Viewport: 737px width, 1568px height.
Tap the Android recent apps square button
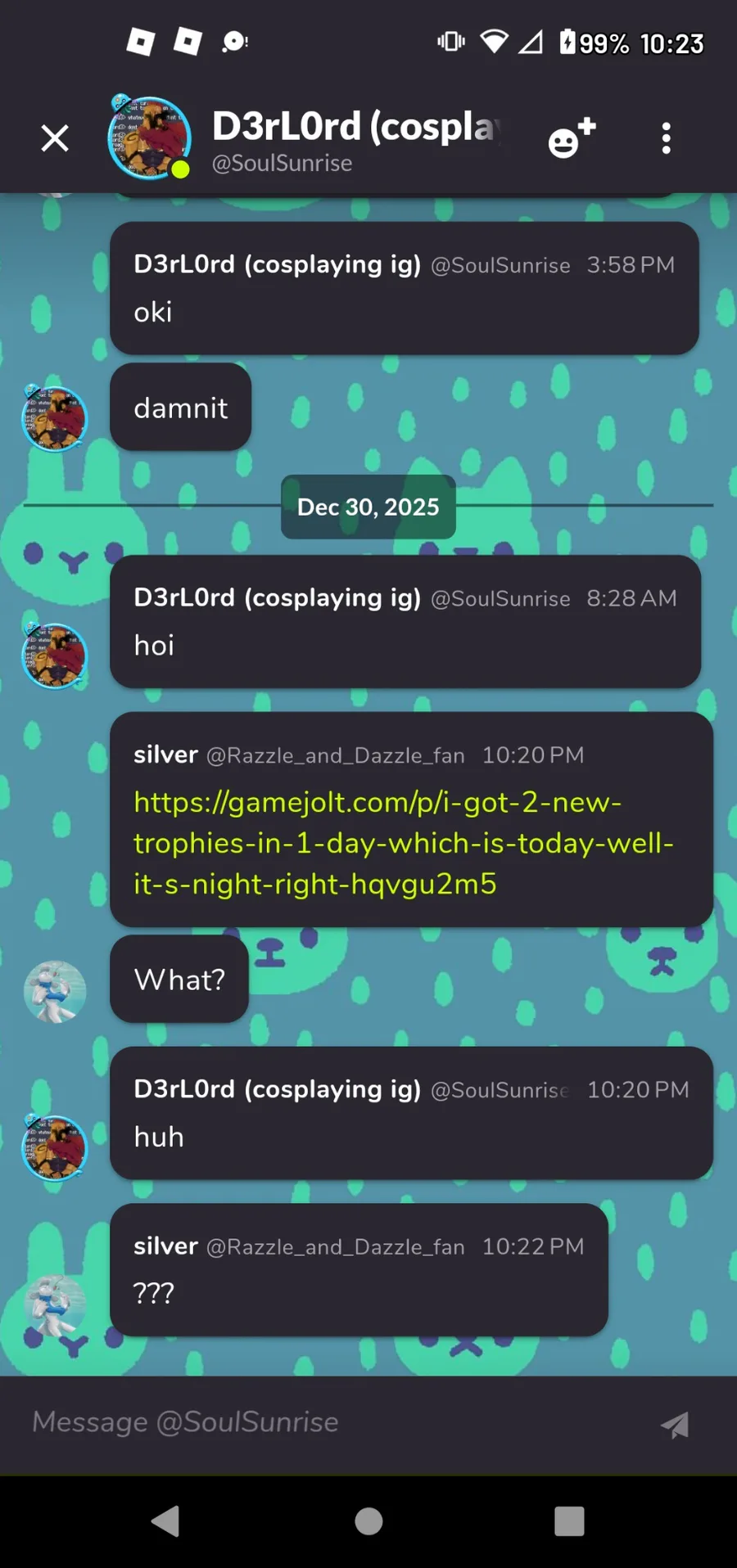(x=569, y=1521)
